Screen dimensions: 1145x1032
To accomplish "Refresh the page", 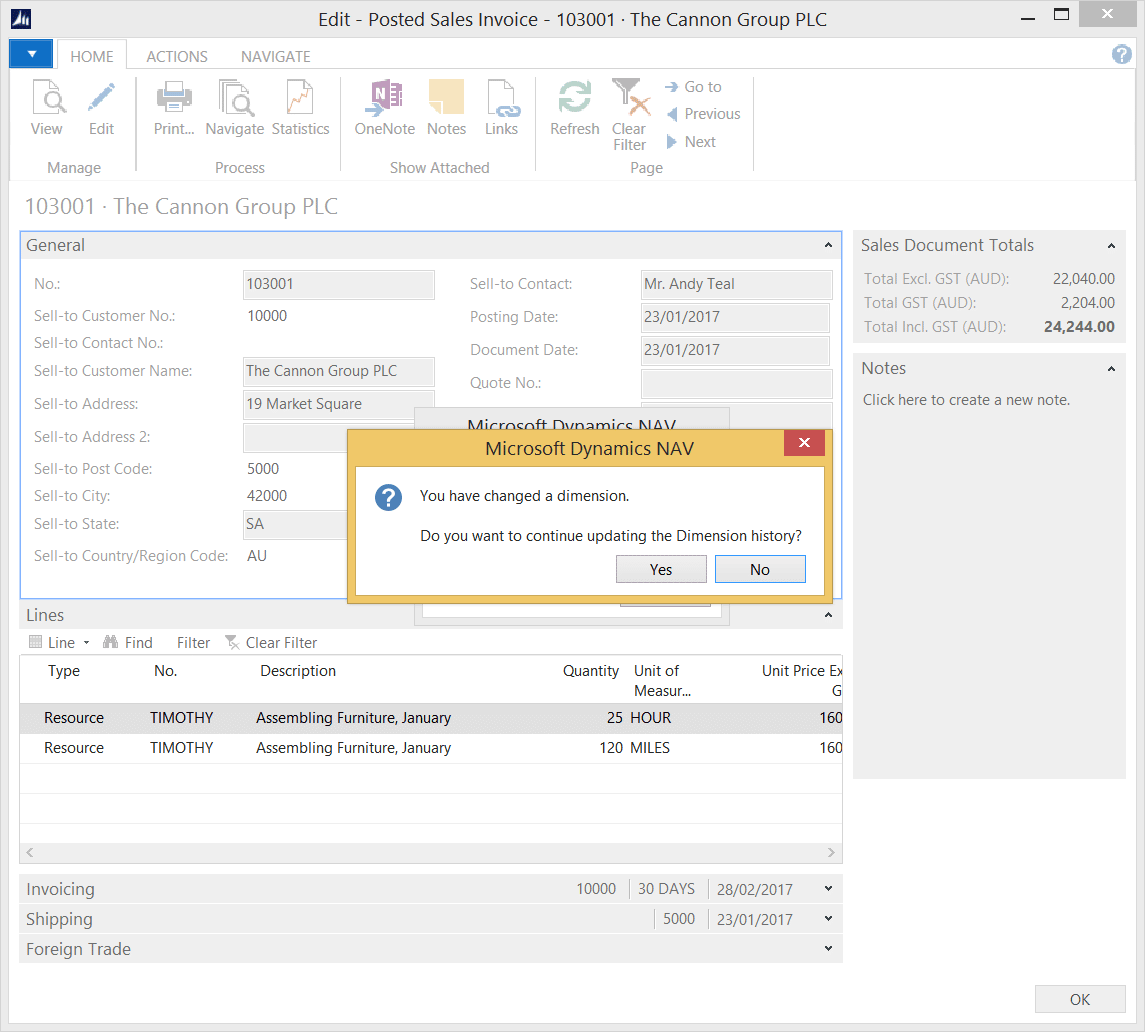I will (x=575, y=107).
